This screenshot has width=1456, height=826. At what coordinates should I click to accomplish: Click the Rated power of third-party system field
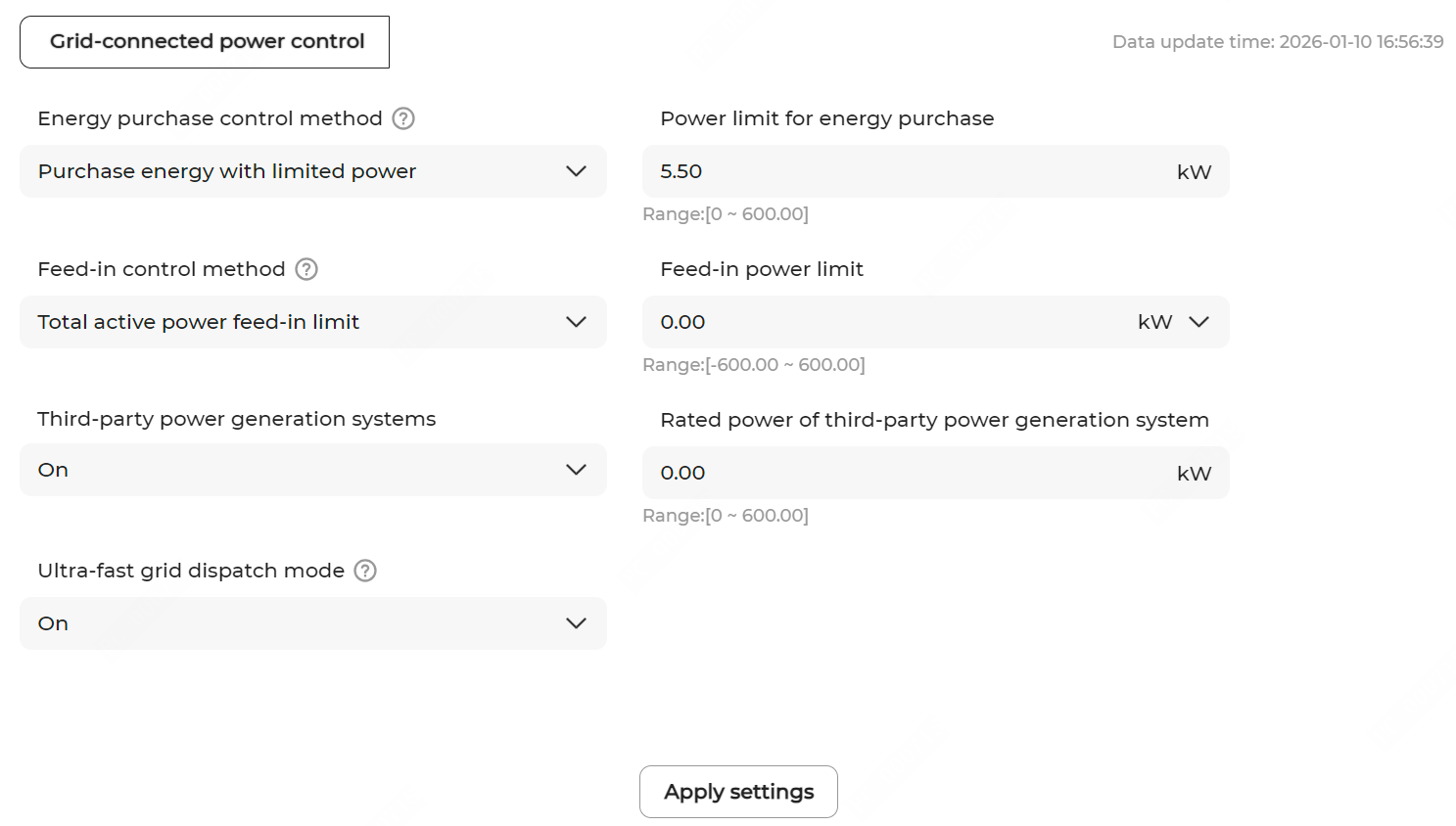[901, 473]
